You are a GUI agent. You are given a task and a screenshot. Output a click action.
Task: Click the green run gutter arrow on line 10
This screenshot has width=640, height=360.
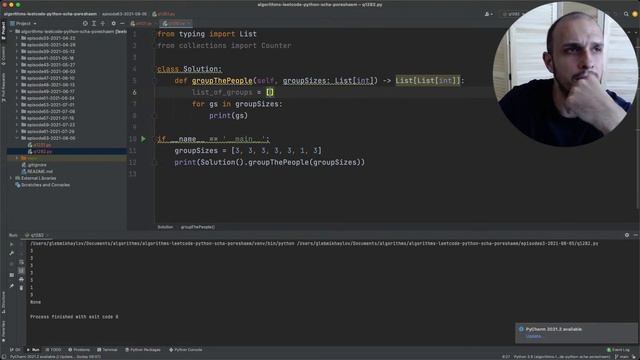(143, 139)
